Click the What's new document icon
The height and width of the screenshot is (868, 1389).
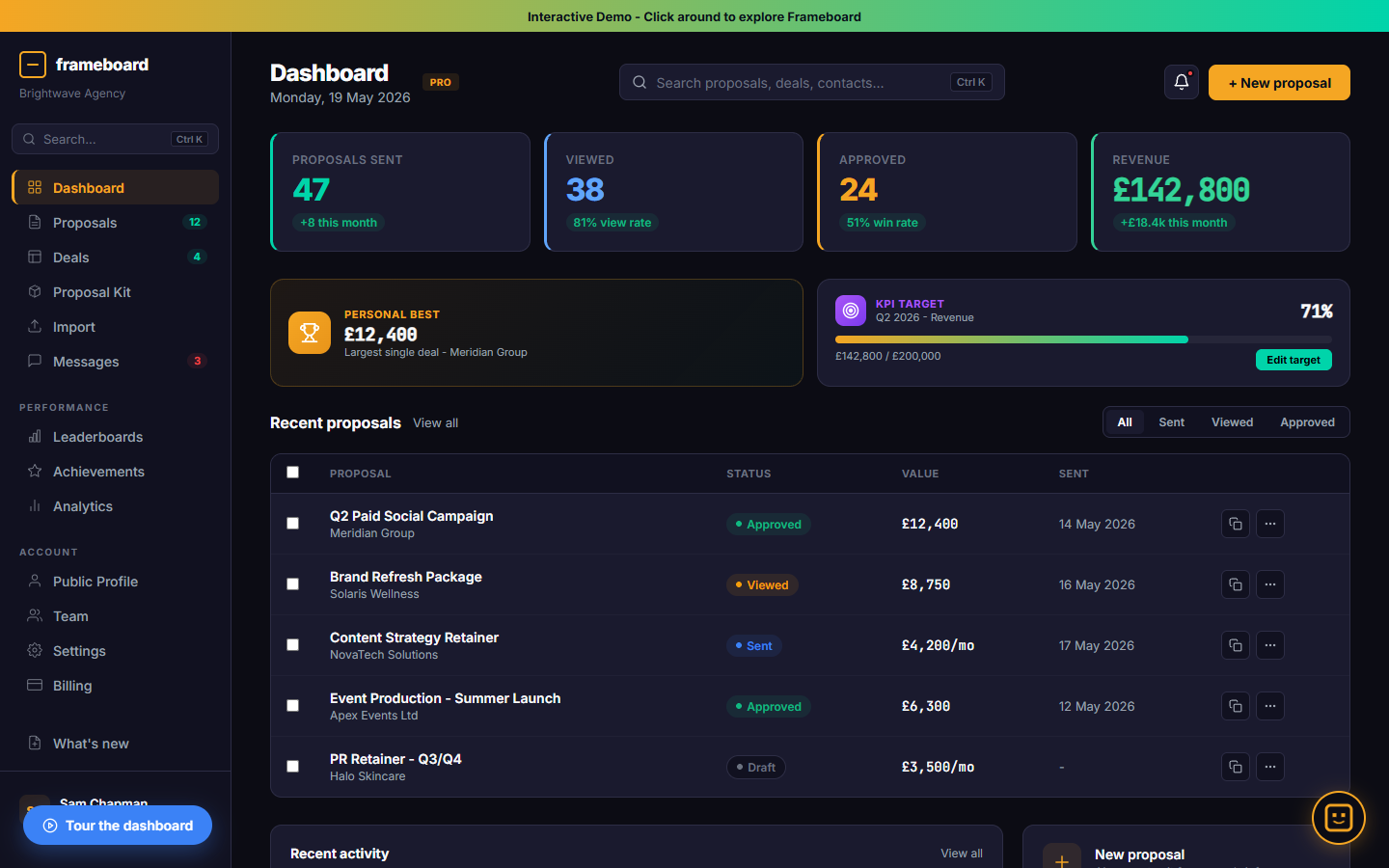(x=35, y=743)
